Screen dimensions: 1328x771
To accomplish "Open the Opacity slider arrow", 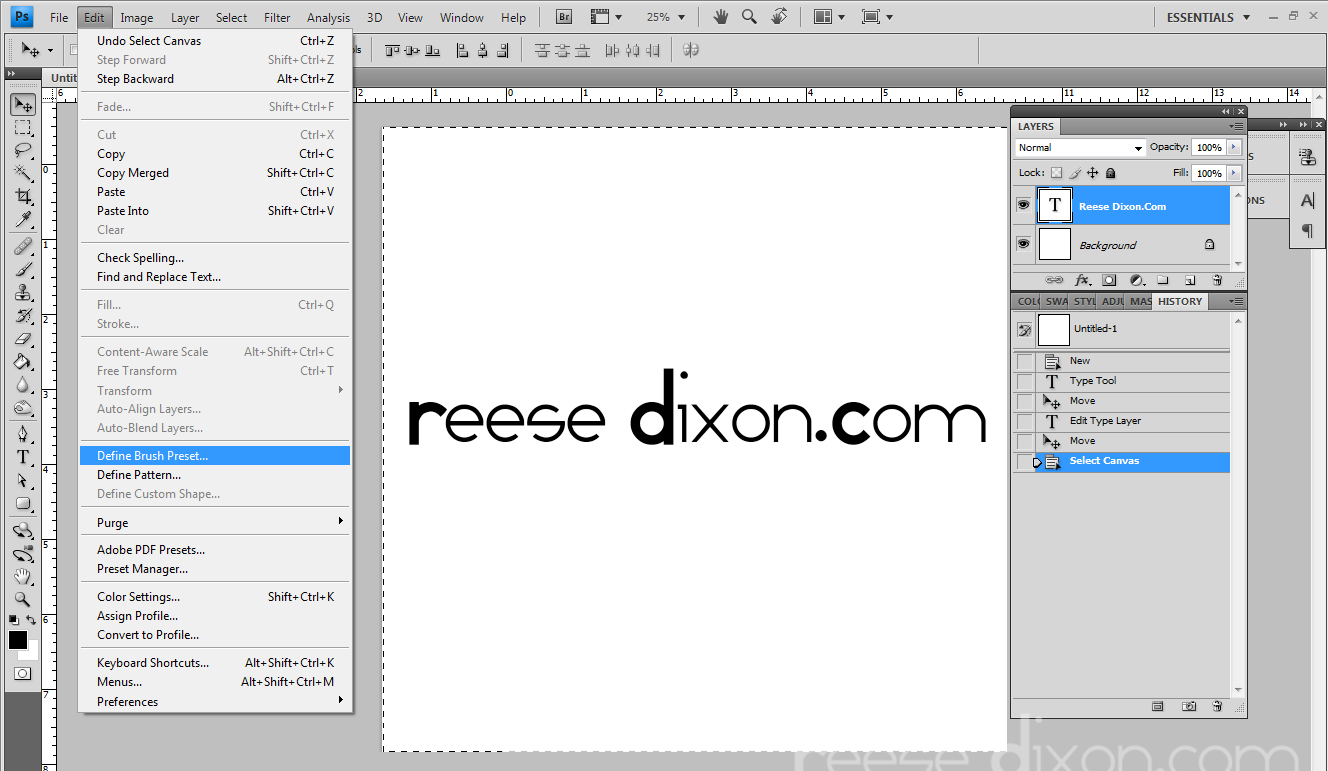I will point(1234,147).
